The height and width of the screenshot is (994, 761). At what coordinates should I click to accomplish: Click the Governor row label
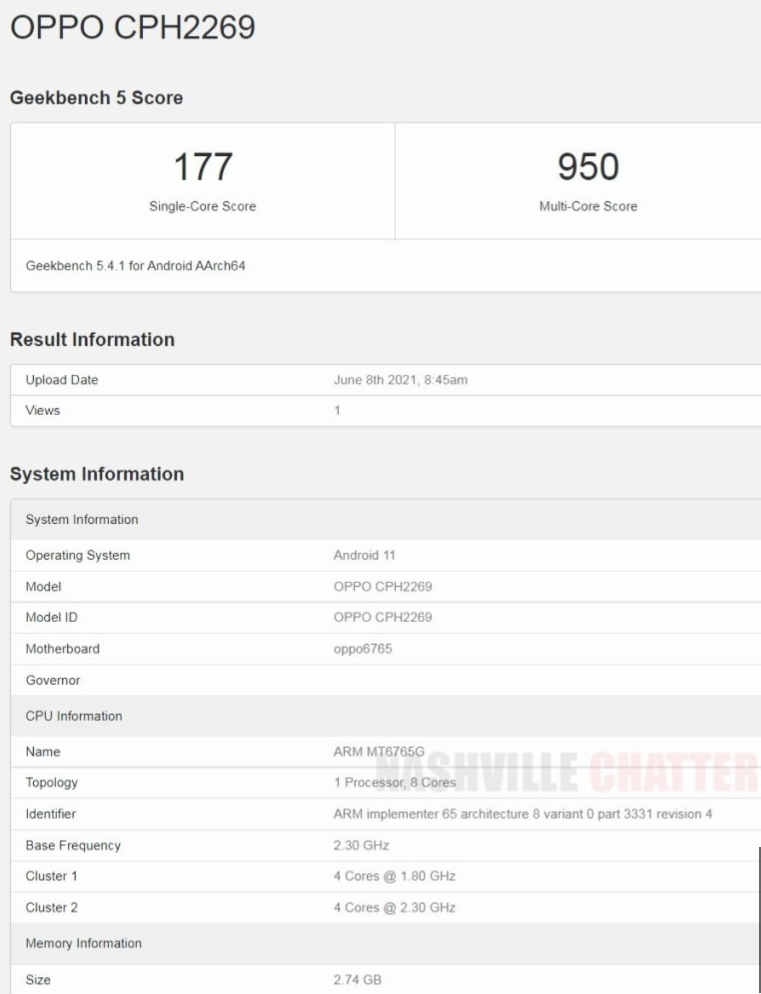[x=53, y=680]
